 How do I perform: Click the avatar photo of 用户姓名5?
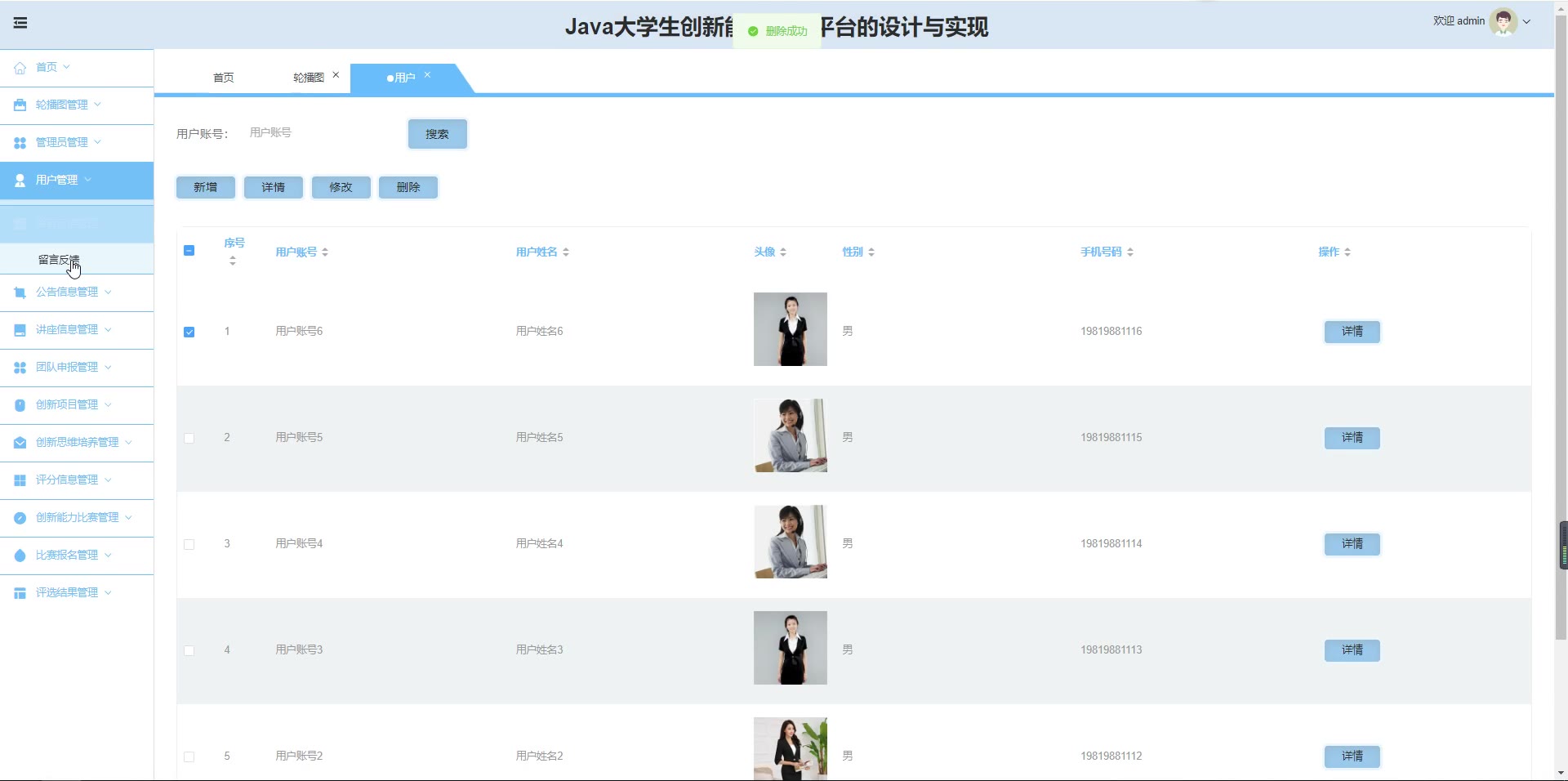[x=791, y=435]
